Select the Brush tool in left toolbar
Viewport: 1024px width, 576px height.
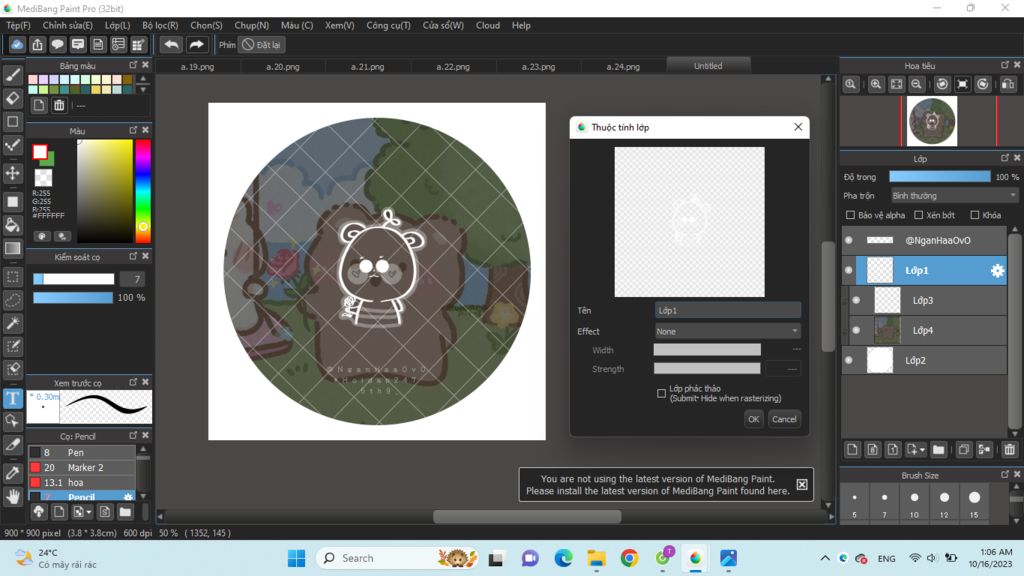tap(12, 74)
